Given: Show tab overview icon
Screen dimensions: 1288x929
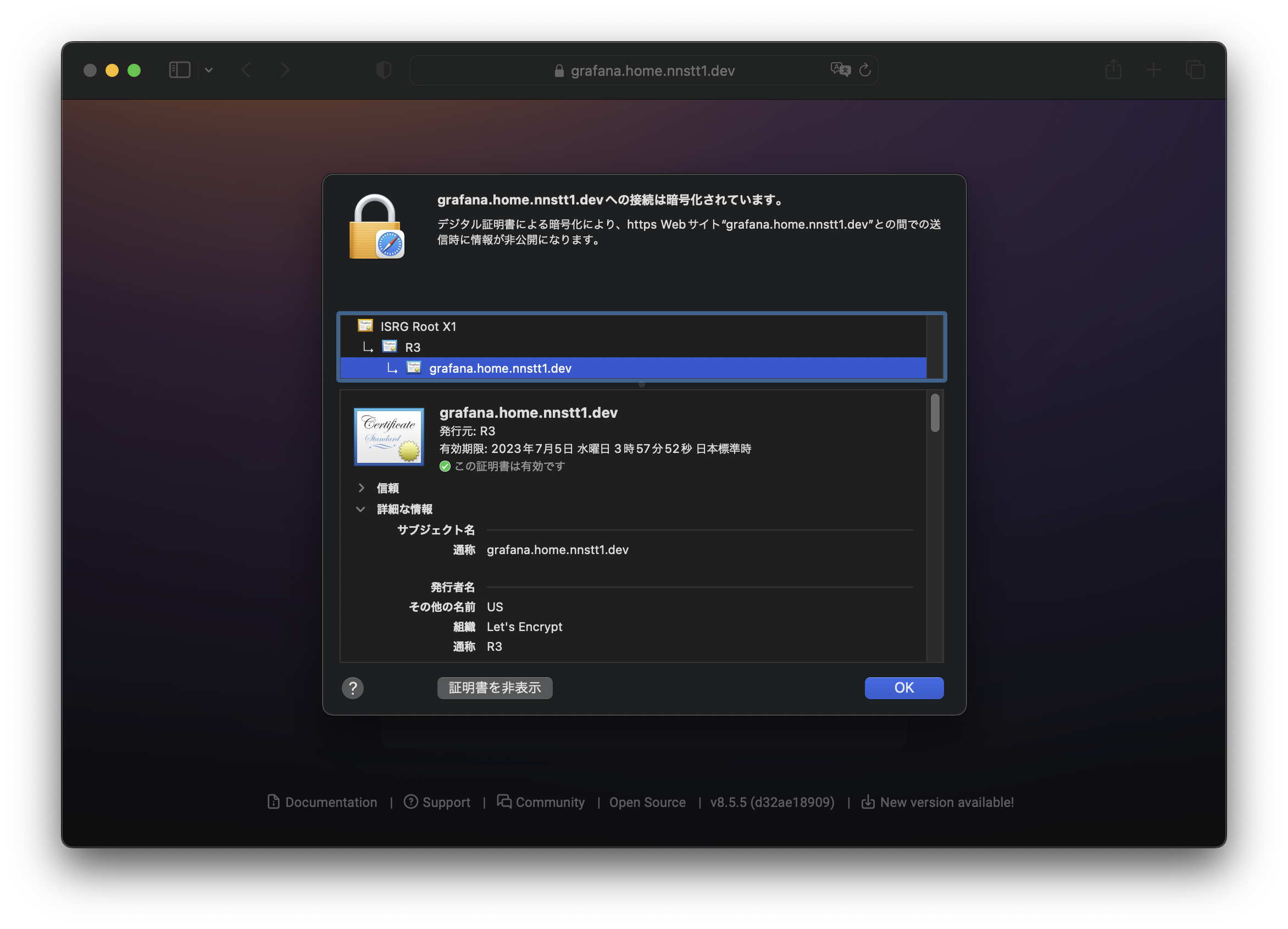Looking at the screenshot, I should (1195, 70).
